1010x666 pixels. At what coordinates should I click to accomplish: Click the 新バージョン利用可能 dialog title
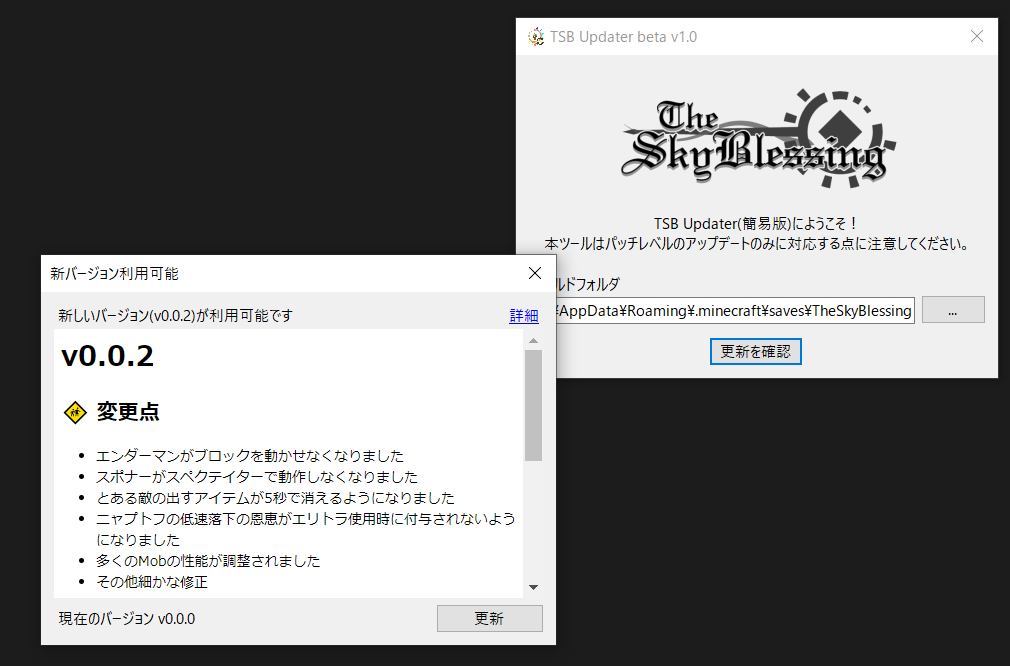click(115, 274)
